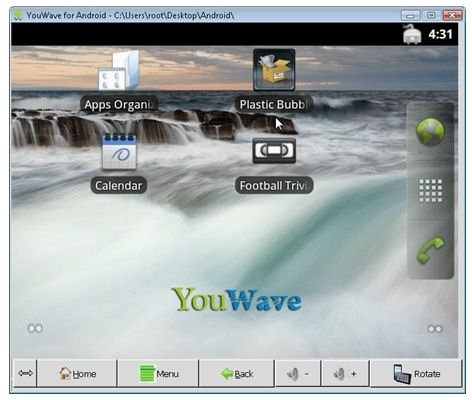Click the Calendar label text

[x=119, y=185]
